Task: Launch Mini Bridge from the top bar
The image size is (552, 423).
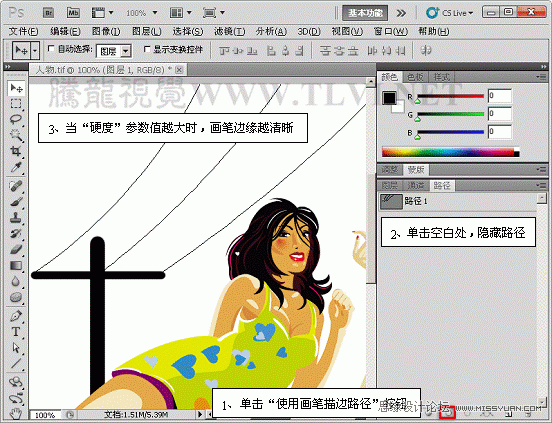Action: pos(73,13)
